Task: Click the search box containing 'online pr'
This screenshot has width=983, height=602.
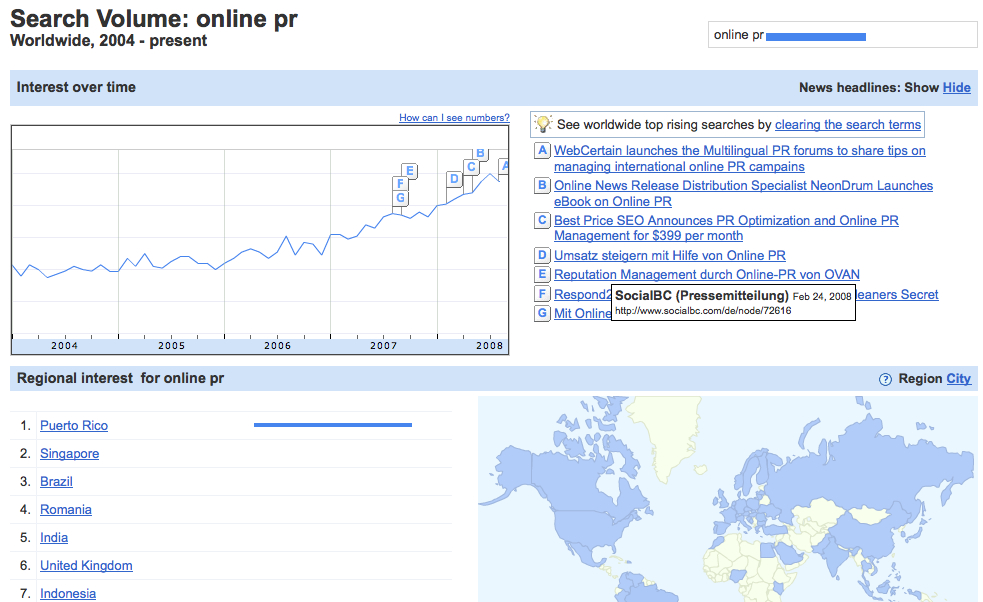Action: tap(841, 35)
